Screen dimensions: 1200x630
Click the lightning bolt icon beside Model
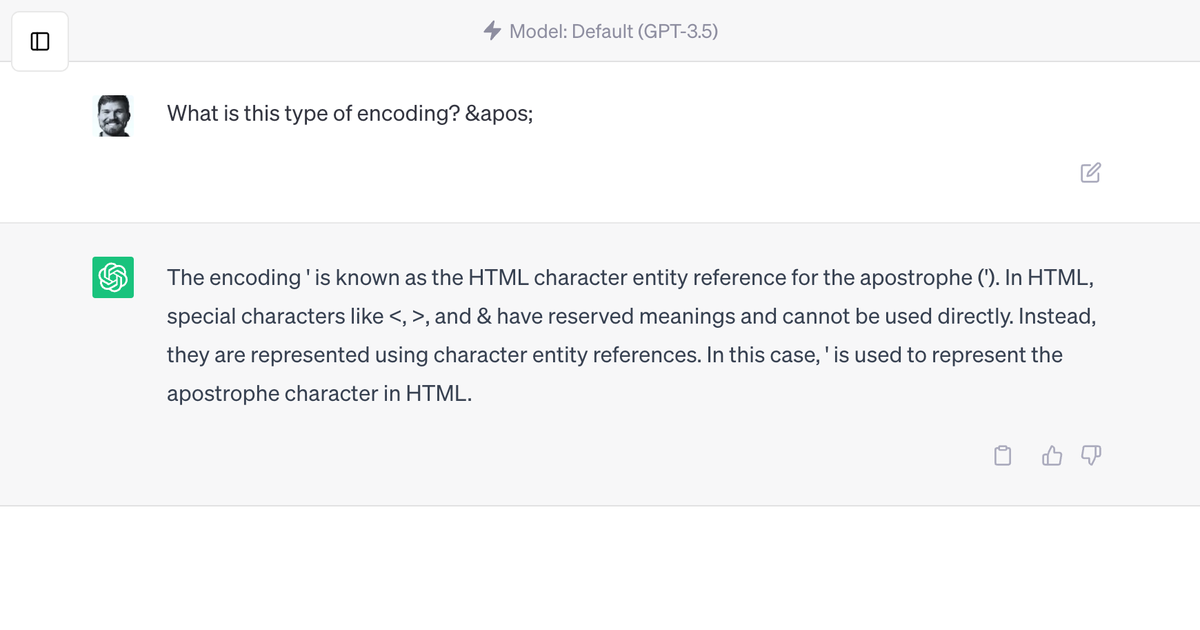pyautogui.click(x=492, y=31)
